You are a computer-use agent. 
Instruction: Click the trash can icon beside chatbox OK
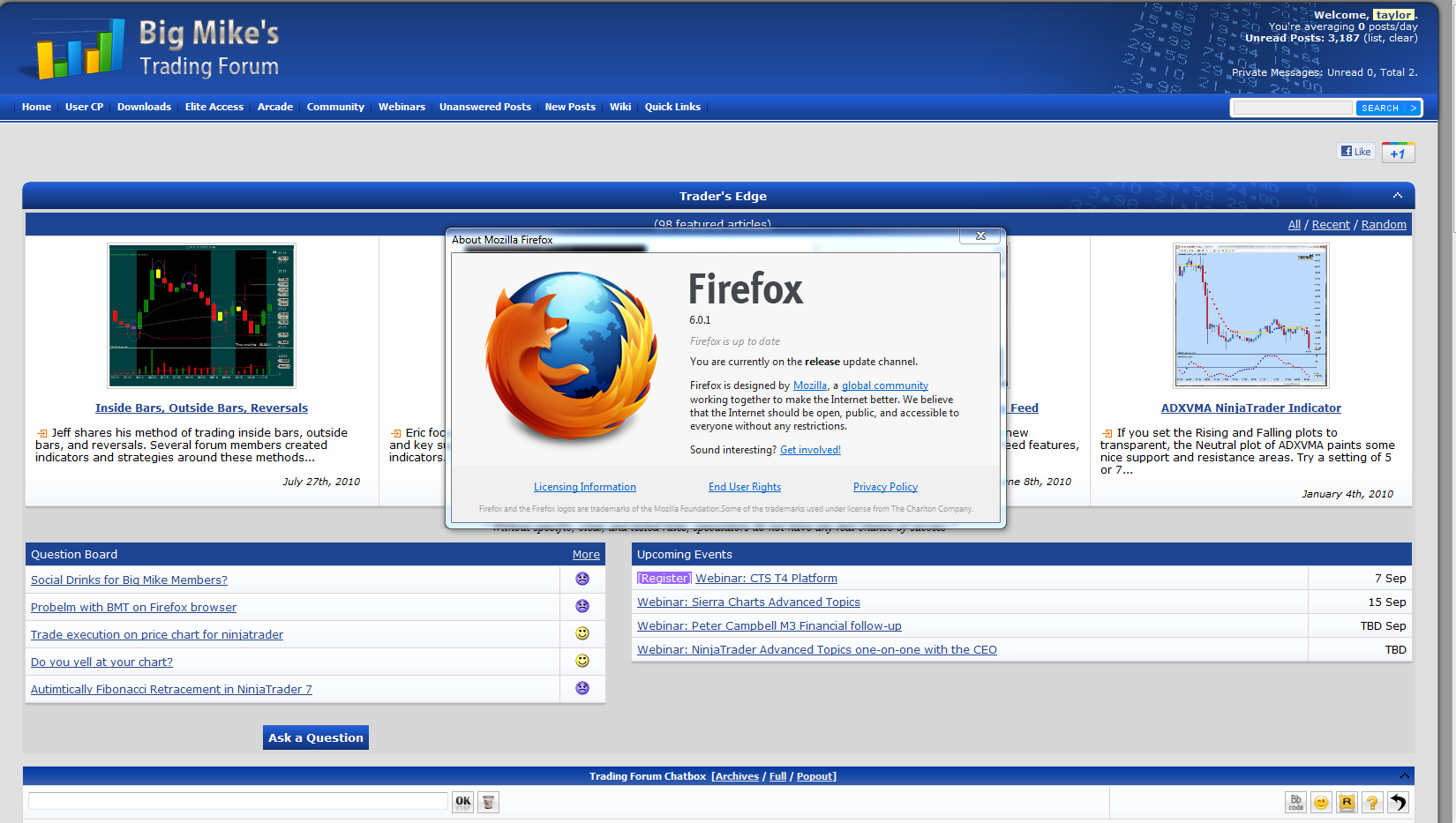[x=488, y=802]
